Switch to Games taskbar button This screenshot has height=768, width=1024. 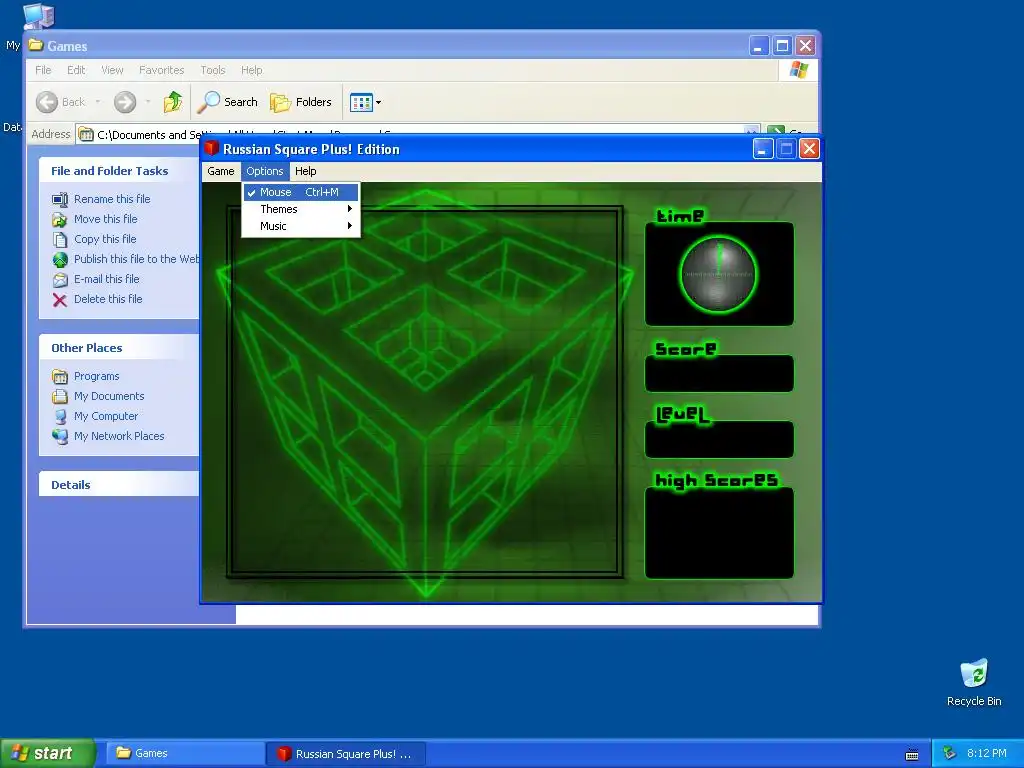pos(184,754)
